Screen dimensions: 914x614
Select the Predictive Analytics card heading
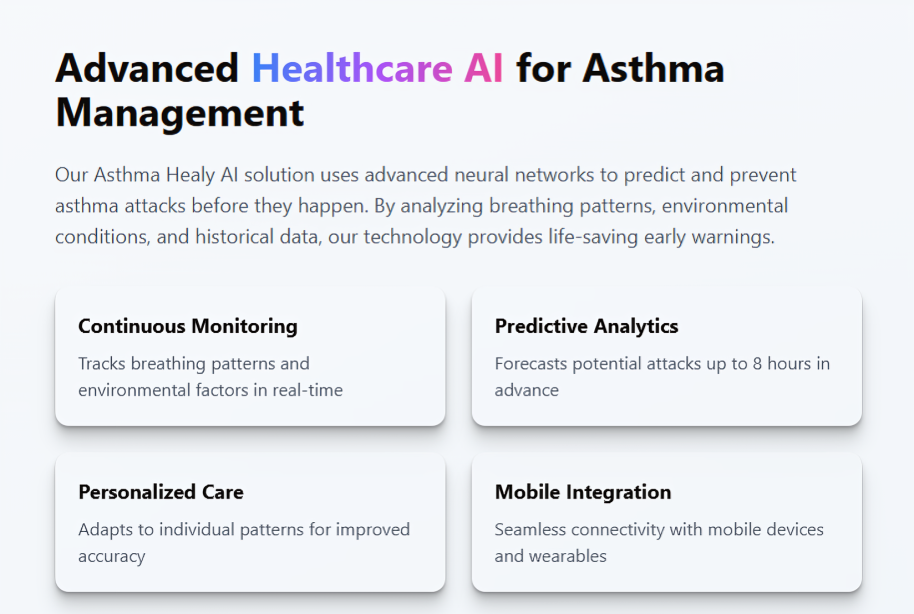[586, 326]
